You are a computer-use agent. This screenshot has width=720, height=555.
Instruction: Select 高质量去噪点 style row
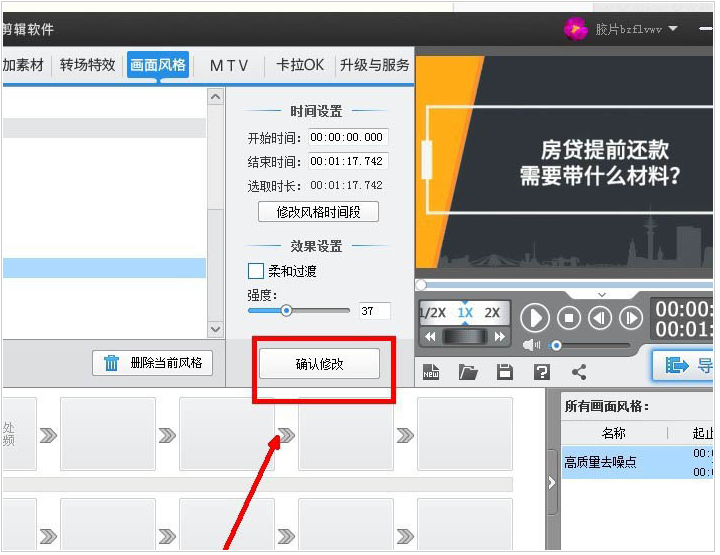pyautogui.click(x=637, y=462)
